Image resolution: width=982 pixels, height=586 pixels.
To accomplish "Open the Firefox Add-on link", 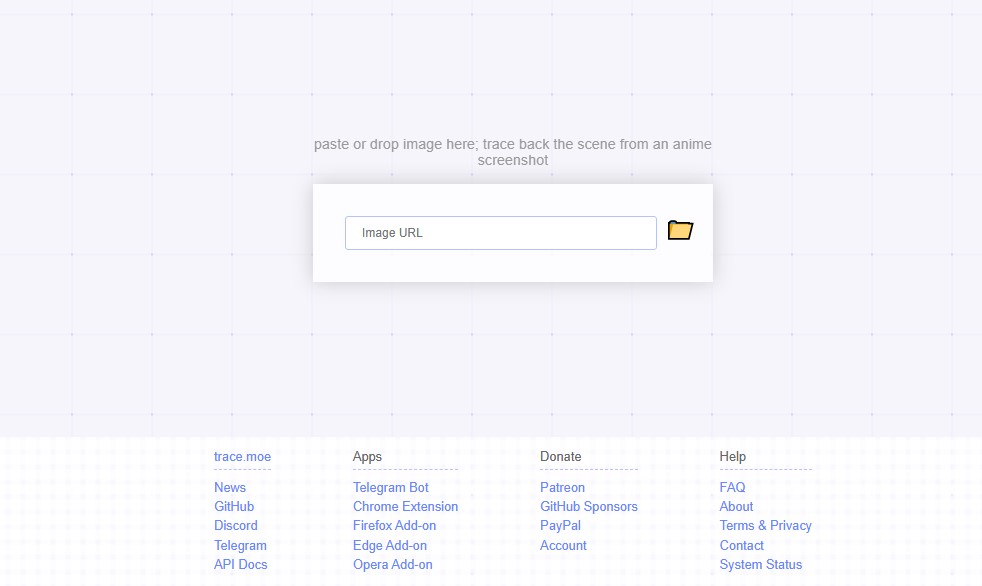I will (394, 525).
